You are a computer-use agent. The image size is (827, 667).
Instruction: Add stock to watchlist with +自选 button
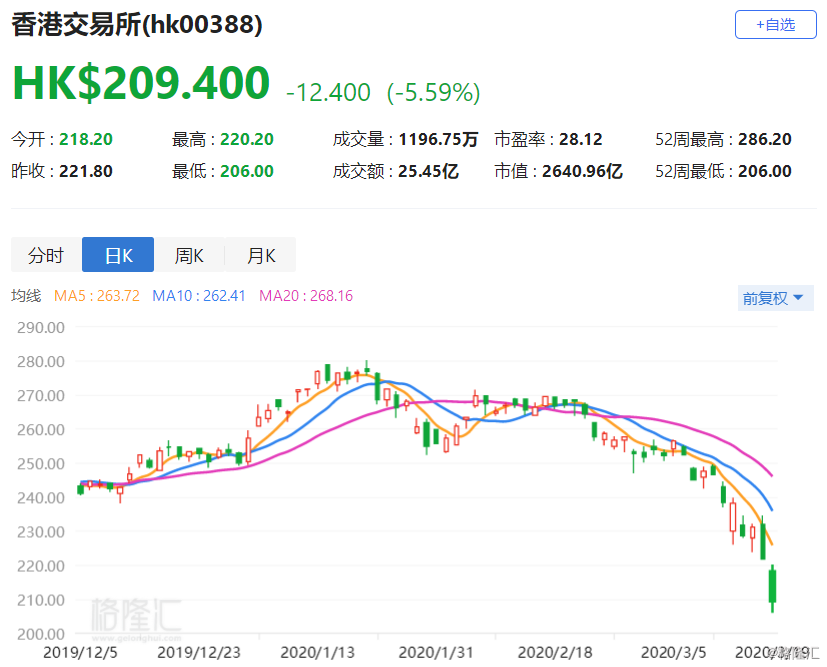tap(775, 25)
